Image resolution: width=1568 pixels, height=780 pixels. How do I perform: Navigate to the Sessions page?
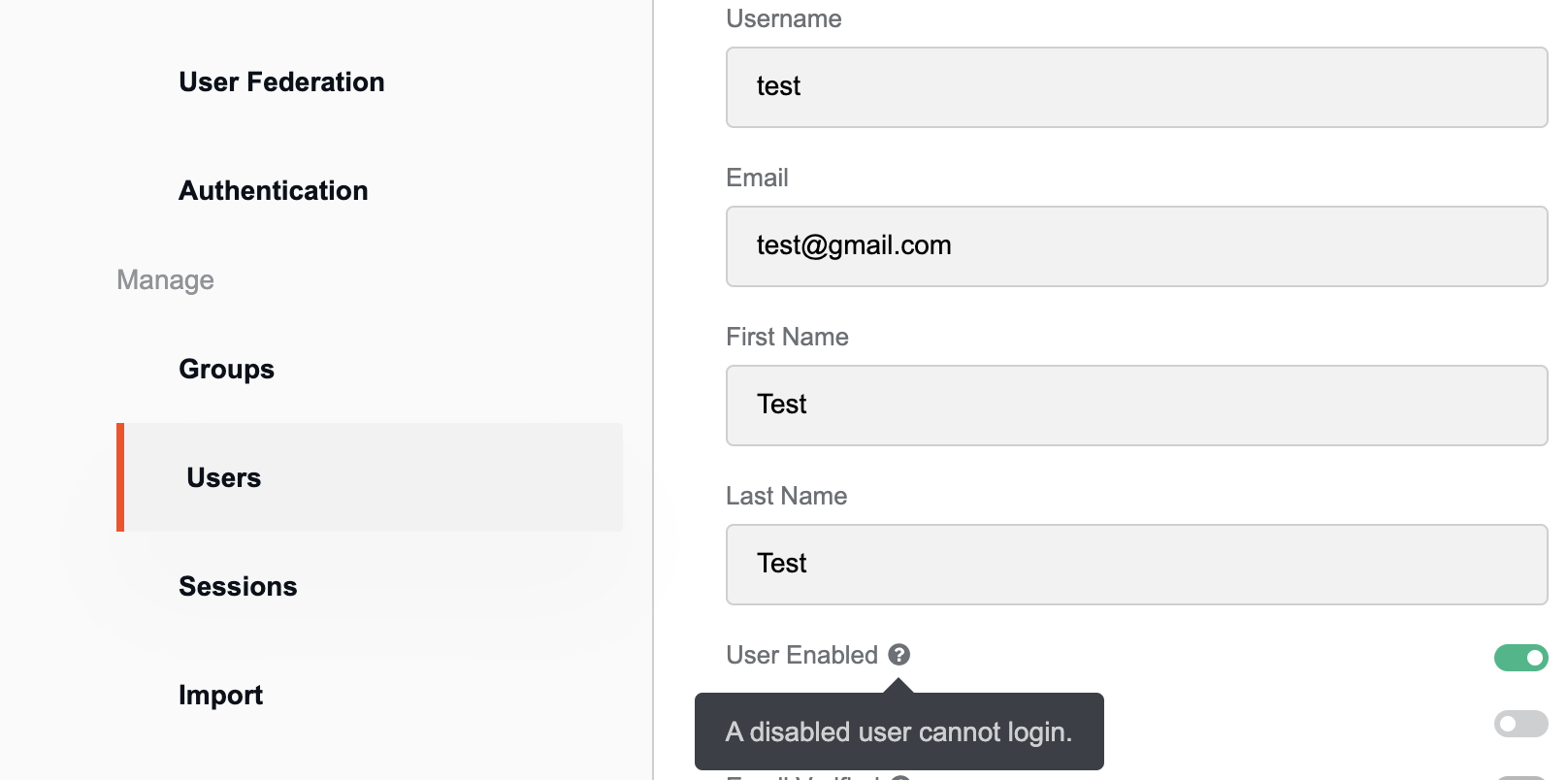(x=238, y=586)
